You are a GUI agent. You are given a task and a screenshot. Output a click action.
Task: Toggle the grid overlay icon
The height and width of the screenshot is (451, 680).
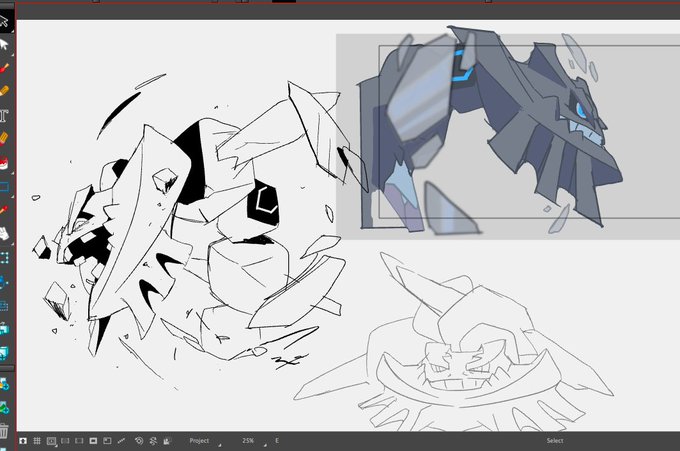[37, 441]
